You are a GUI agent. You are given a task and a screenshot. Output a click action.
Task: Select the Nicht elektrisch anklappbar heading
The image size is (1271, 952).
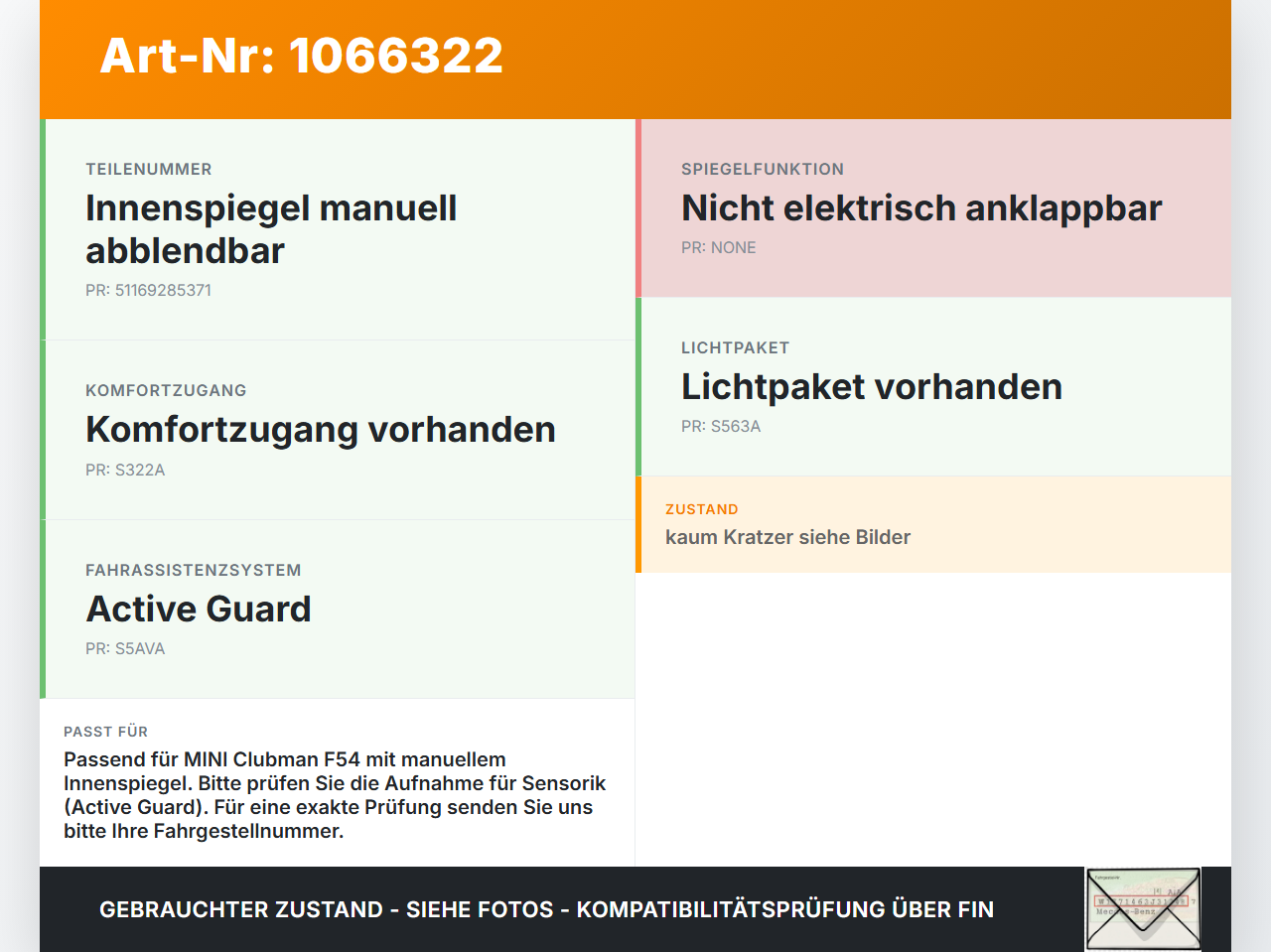pyautogui.click(x=921, y=208)
